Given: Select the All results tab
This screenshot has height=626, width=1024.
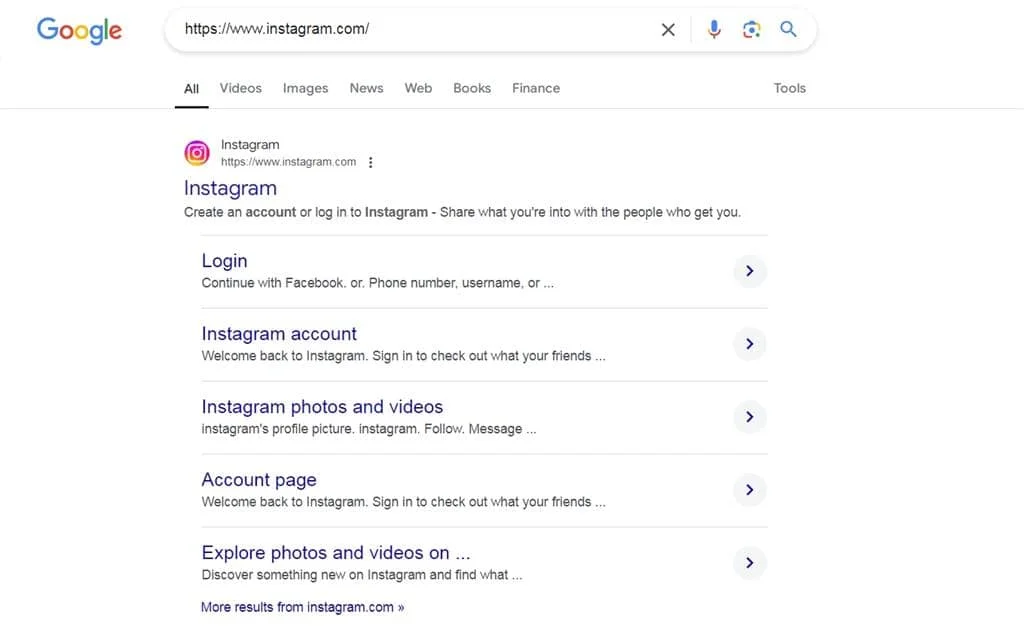Looking at the screenshot, I should (191, 89).
